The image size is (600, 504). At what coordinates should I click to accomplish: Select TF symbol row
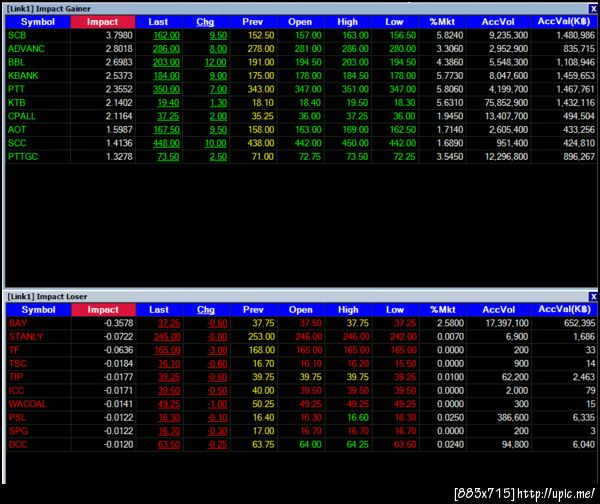click(x=14, y=350)
